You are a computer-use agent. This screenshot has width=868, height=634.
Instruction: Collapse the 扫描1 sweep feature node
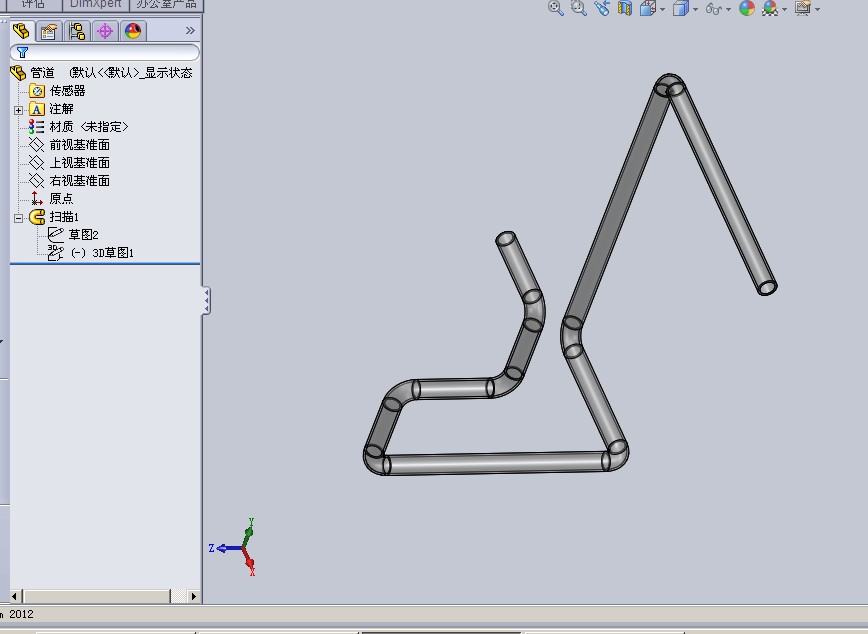point(19,216)
